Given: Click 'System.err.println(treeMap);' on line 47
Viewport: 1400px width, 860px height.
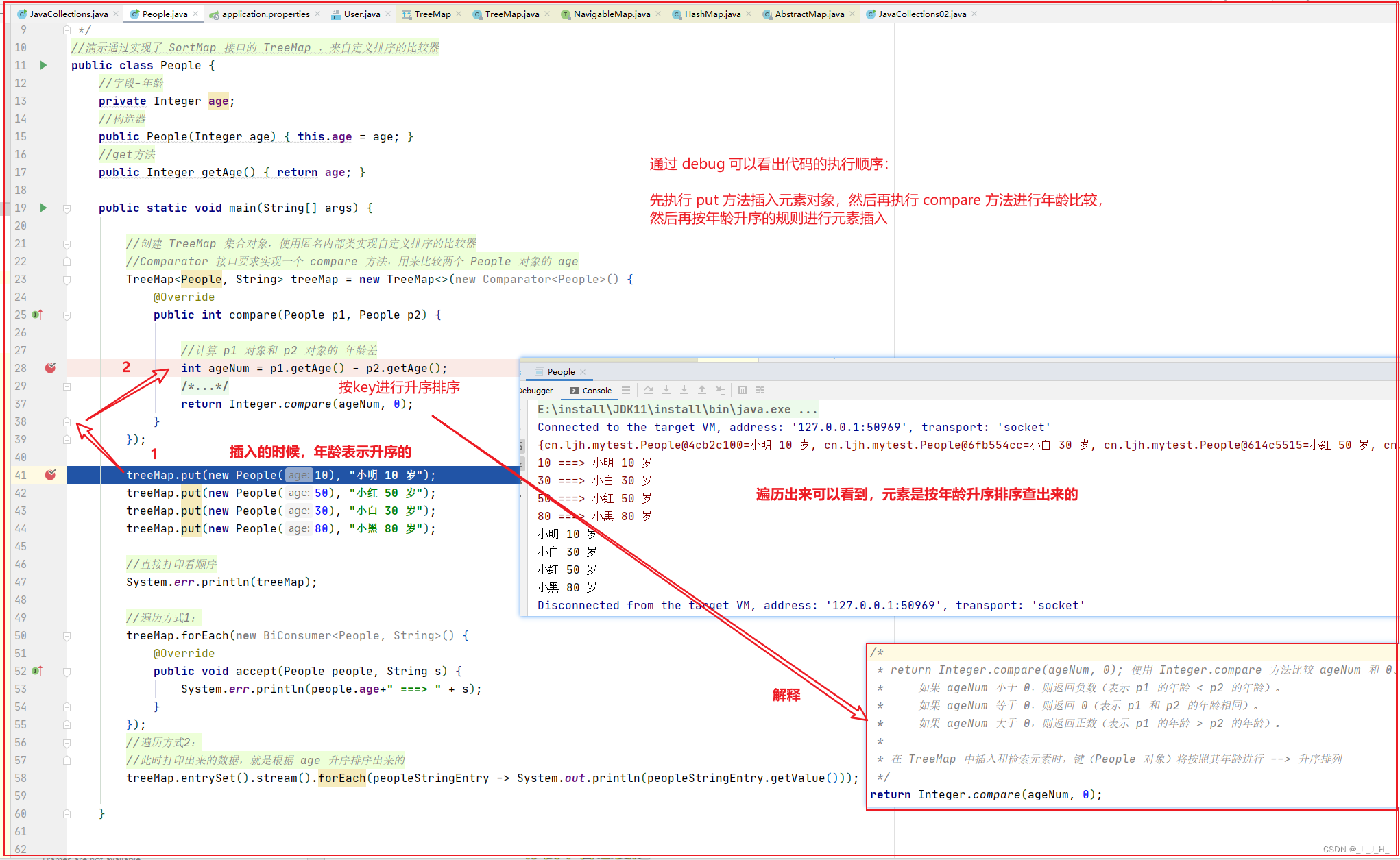Looking at the screenshot, I should 221,582.
